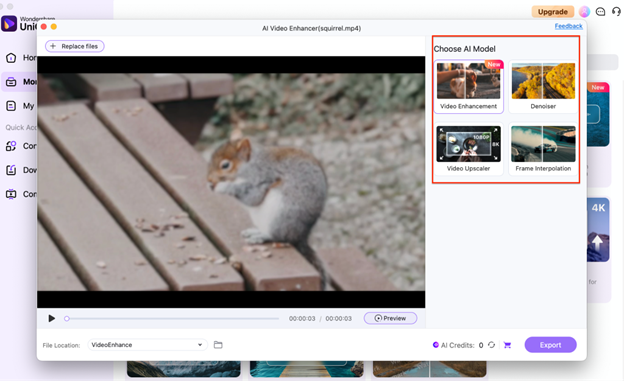Click the Export button
The height and width of the screenshot is (381, 624).
pos(550,345)
